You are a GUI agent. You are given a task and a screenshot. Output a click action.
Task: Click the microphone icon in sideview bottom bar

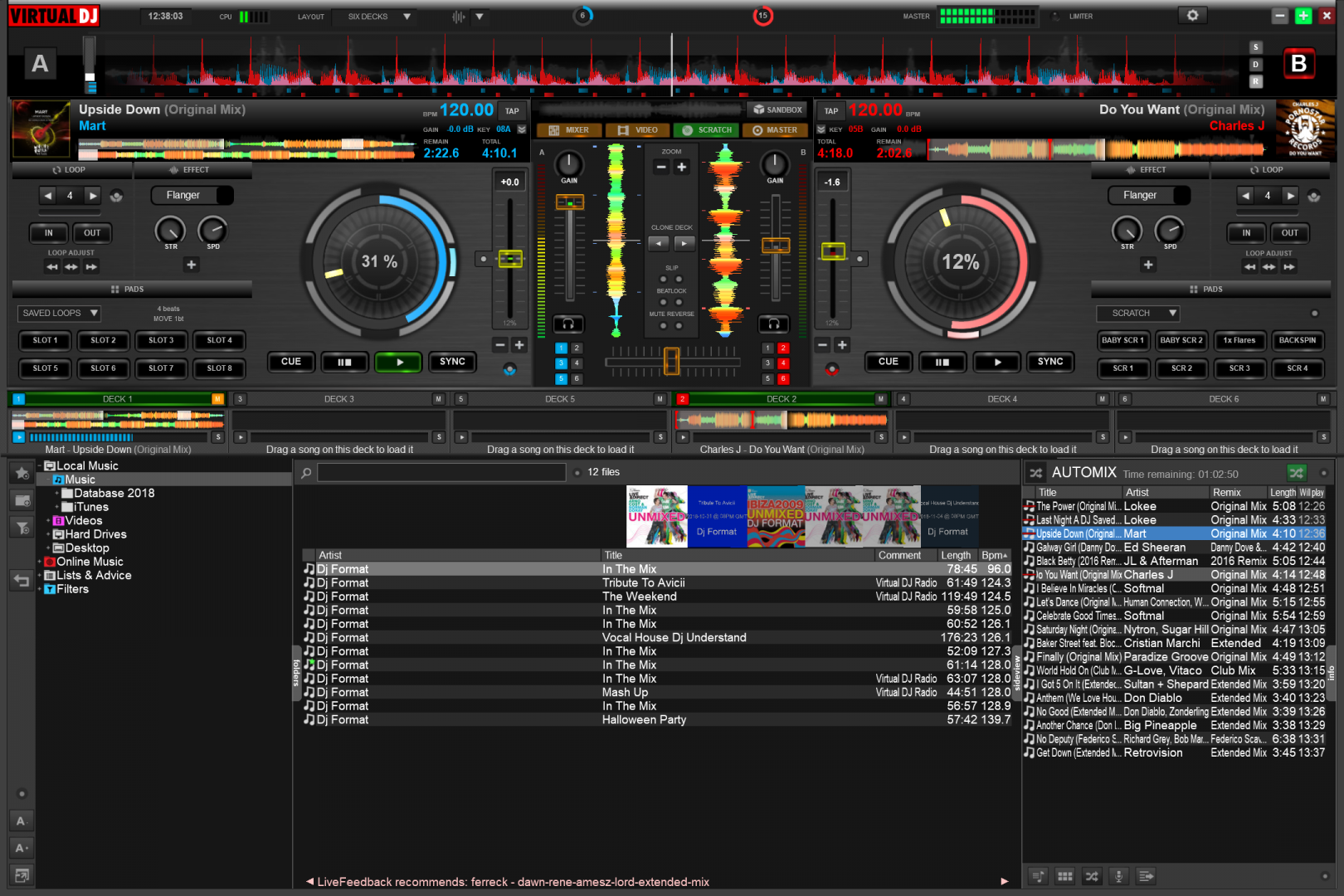(x=1118, y=876)
